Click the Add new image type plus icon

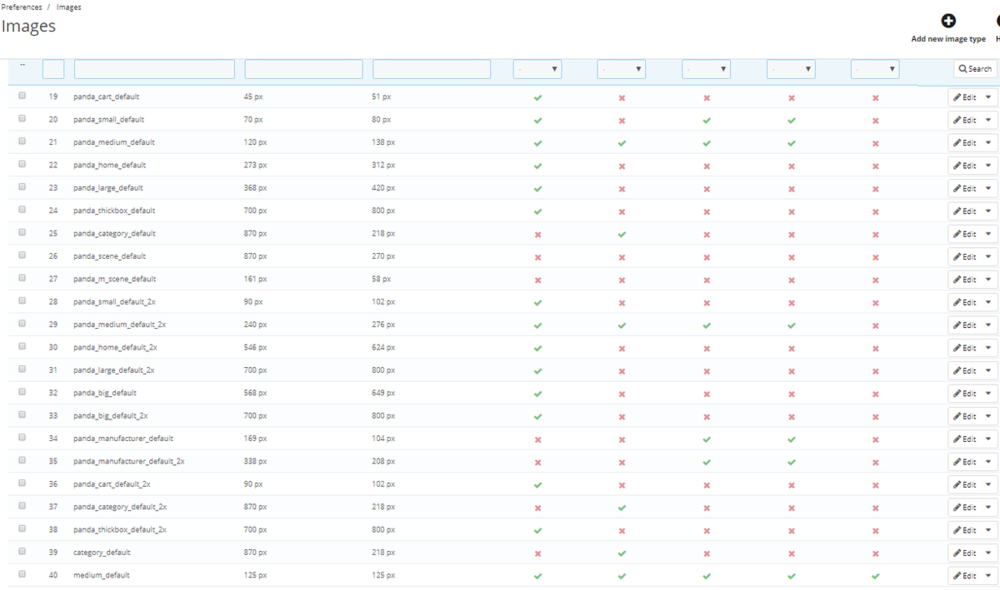(x=948, y=21)
